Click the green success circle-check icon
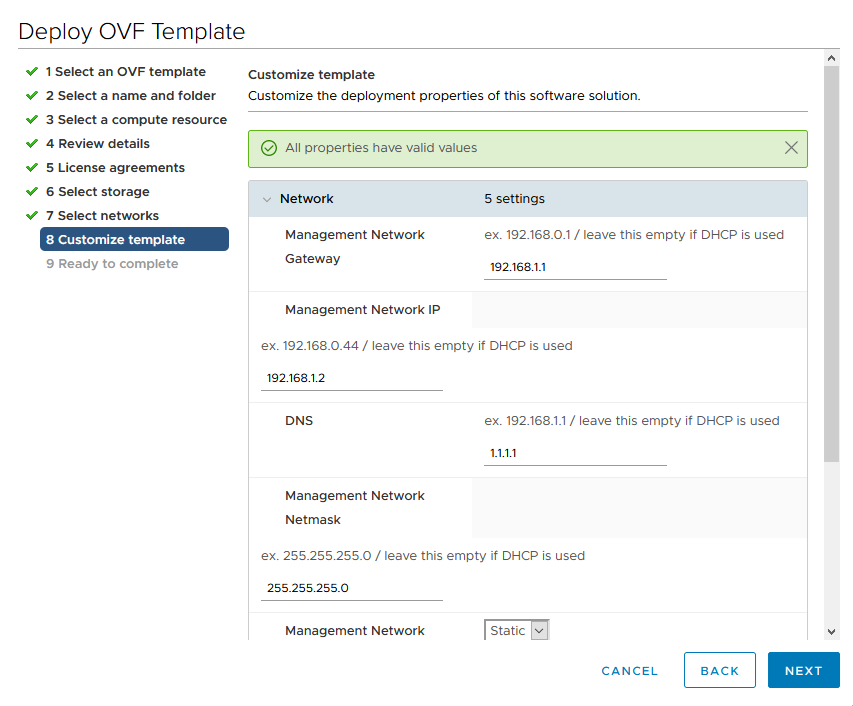Screen dimensions: 853x706 [x=268, y=148]
